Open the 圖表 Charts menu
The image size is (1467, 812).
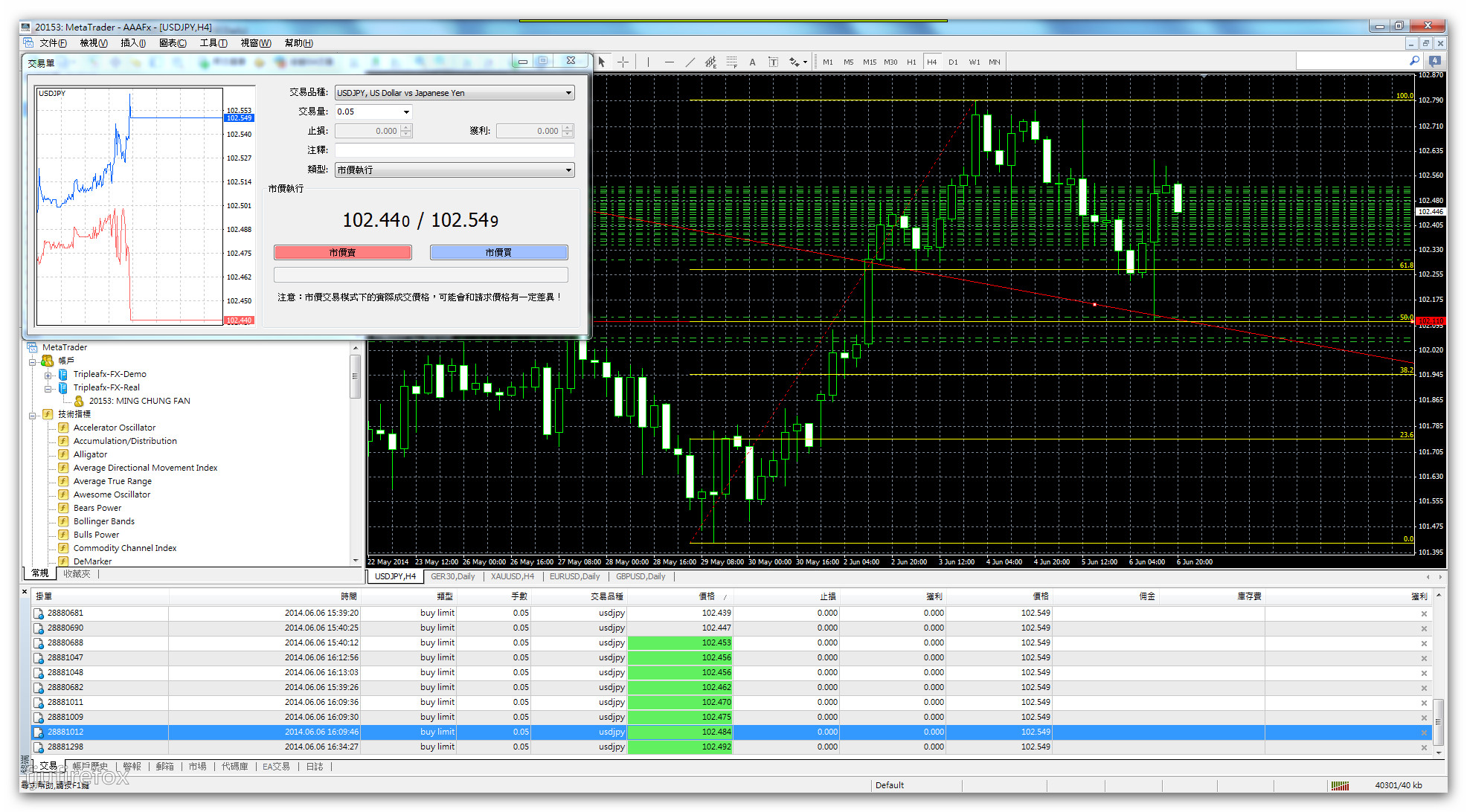click(x=173, y=43)
